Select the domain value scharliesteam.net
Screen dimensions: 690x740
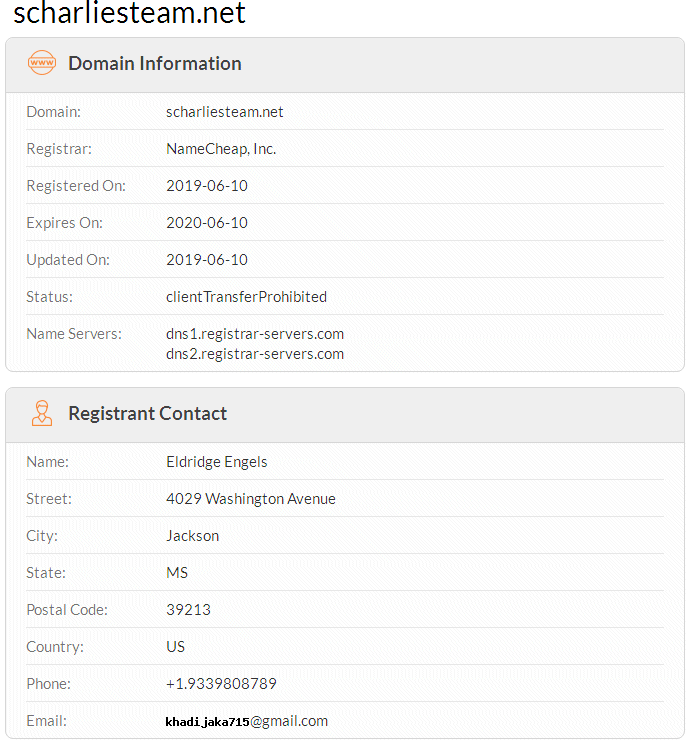coord(225,112)
